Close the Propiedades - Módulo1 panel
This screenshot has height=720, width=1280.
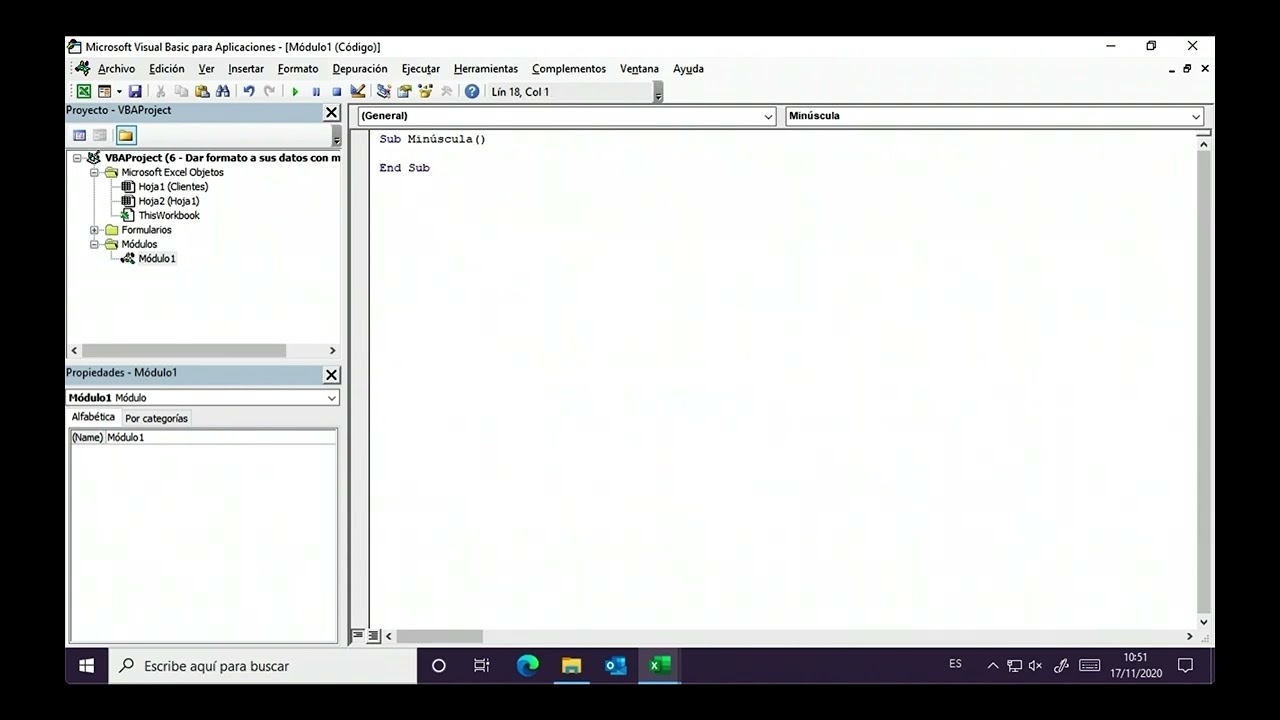point(332,375)
